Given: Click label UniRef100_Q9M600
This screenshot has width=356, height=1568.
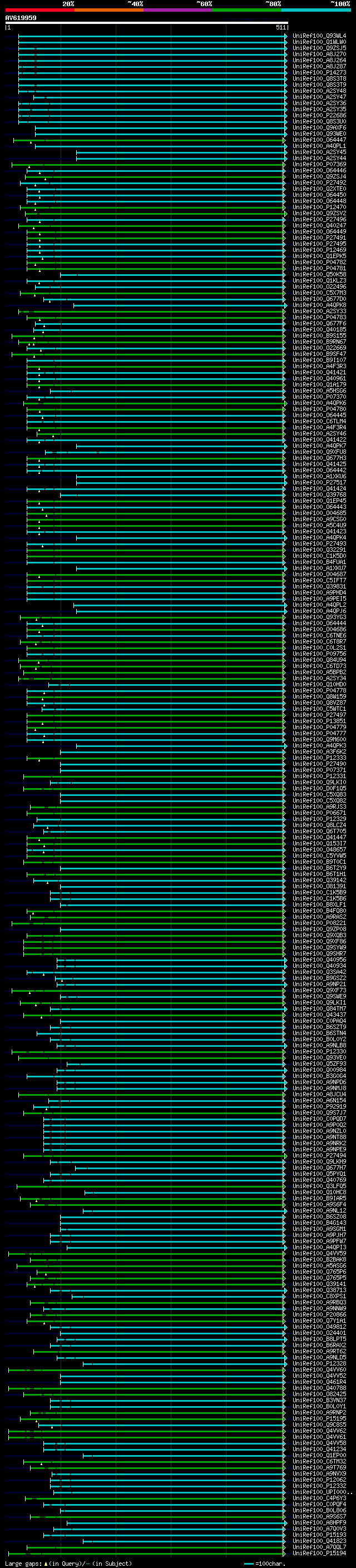Looking at the screenshot, I should point(319,740).
